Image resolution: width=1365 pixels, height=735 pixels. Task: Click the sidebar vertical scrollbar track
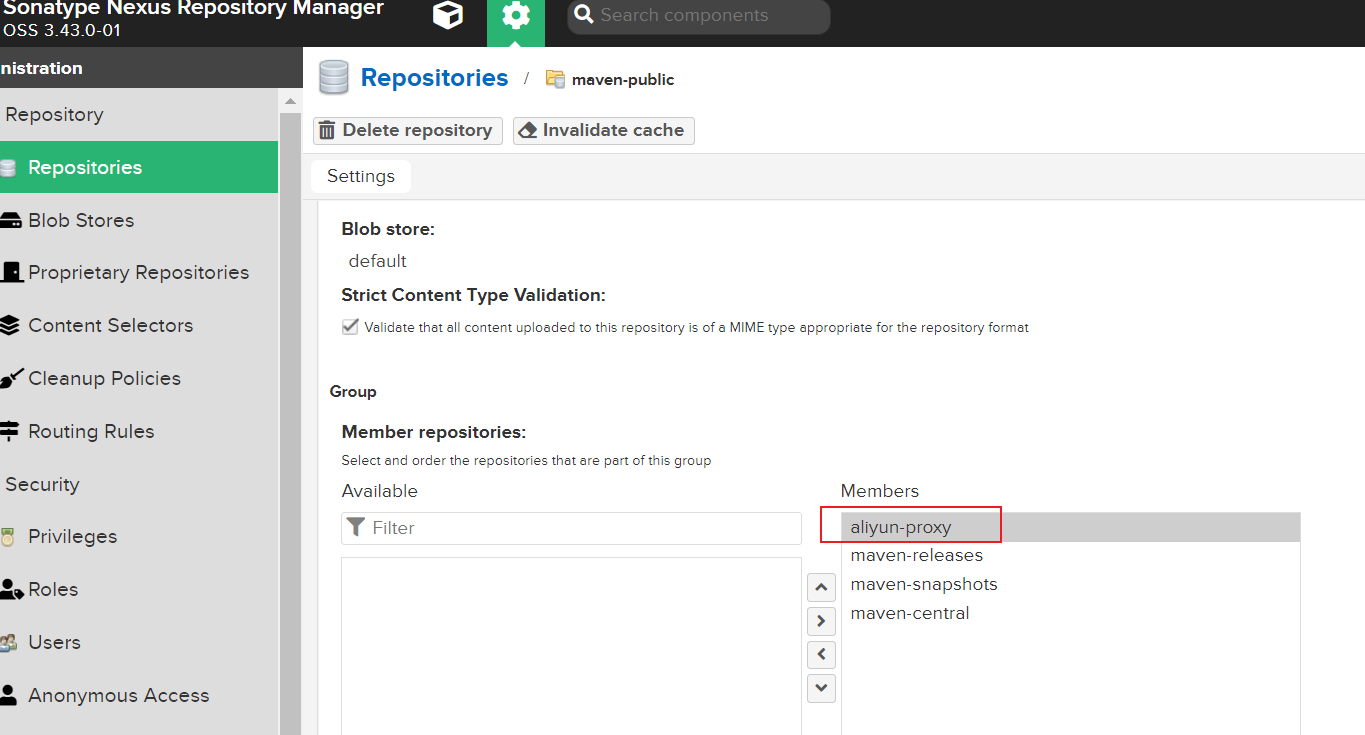(290, 423)
